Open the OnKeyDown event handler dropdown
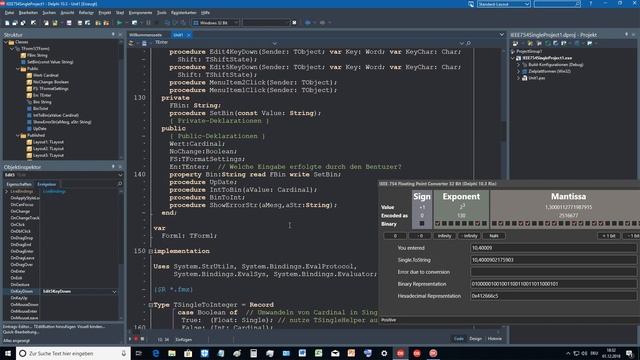The image size is (640, 360). [114, 291]
